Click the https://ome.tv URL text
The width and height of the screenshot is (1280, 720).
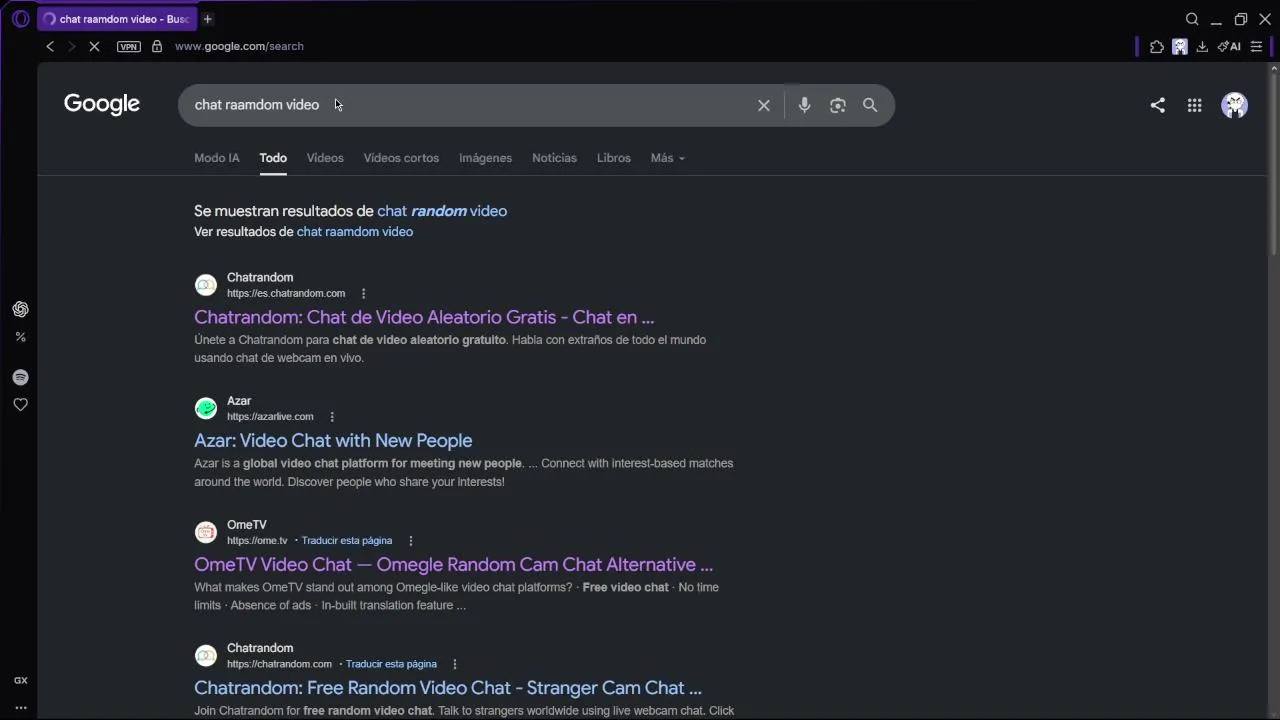tap(257, 541)
